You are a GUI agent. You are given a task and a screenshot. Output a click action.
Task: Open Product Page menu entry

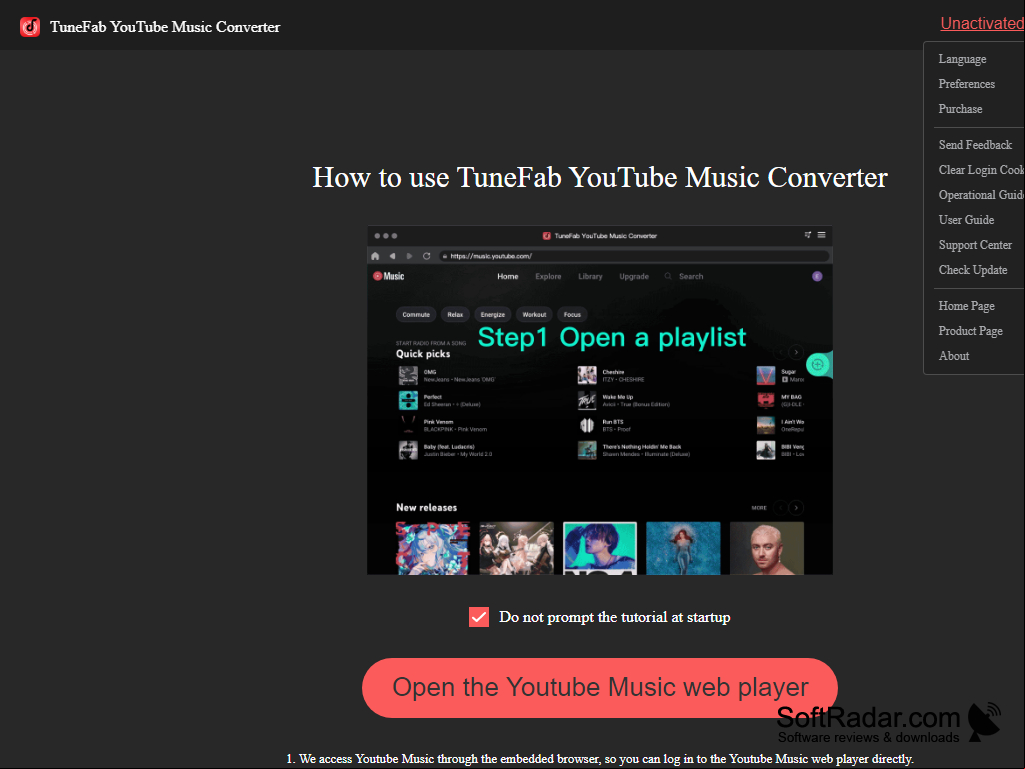970,331
